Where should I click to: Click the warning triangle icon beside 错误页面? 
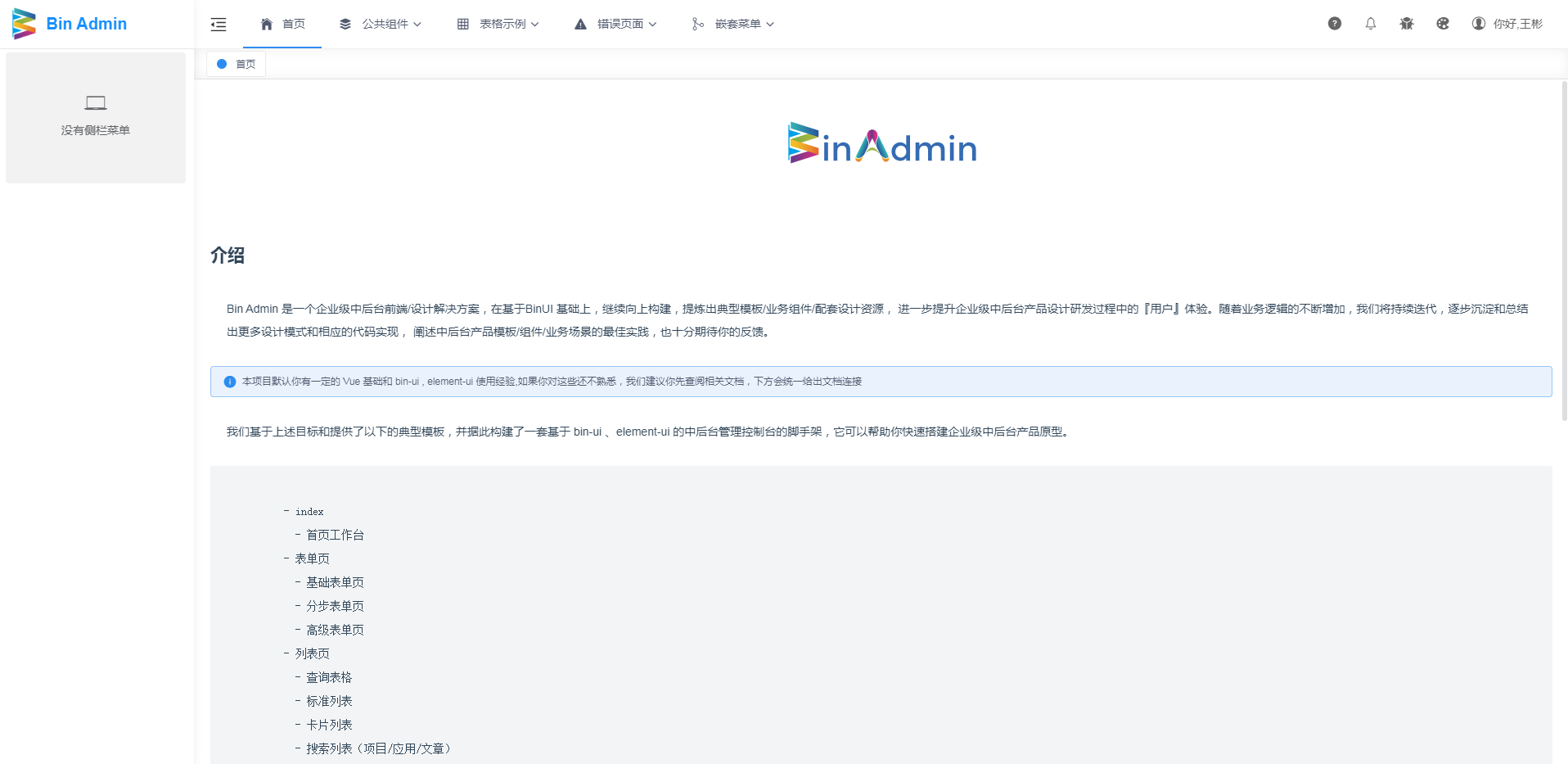(580, 24)
